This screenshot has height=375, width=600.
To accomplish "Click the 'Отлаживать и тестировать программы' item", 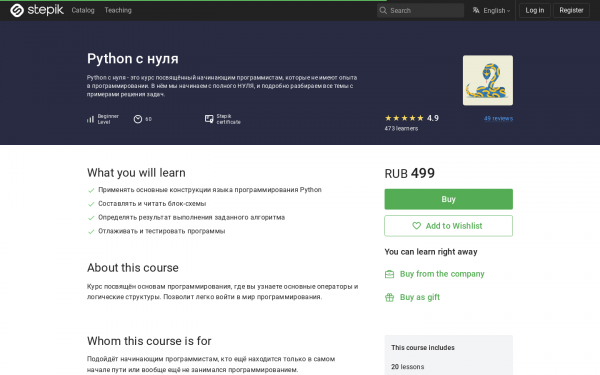I will coord(162,231).
